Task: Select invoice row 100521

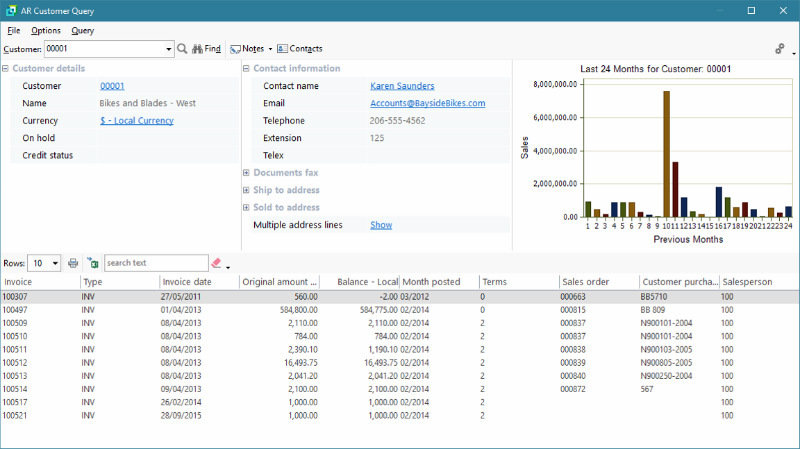Action: point(400,416)
